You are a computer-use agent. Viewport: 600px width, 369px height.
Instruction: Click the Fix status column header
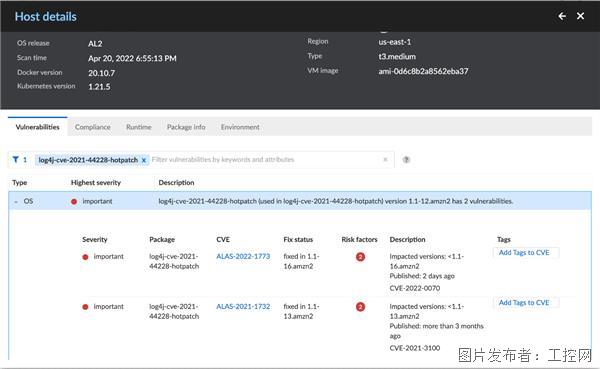298,239
